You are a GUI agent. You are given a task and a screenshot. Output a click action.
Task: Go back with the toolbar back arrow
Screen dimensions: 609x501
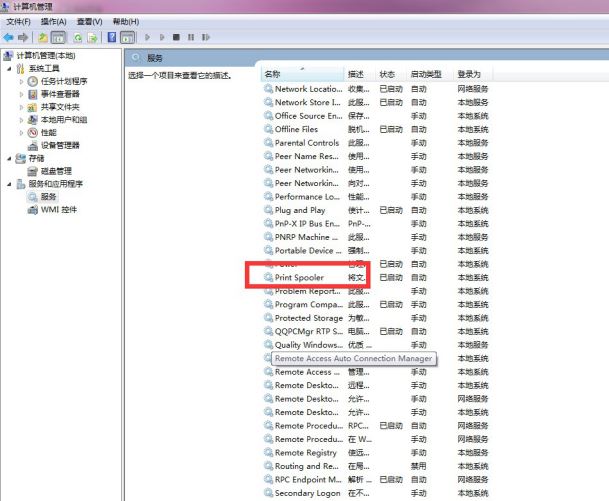pyautogui.click(x=8, y=37)
